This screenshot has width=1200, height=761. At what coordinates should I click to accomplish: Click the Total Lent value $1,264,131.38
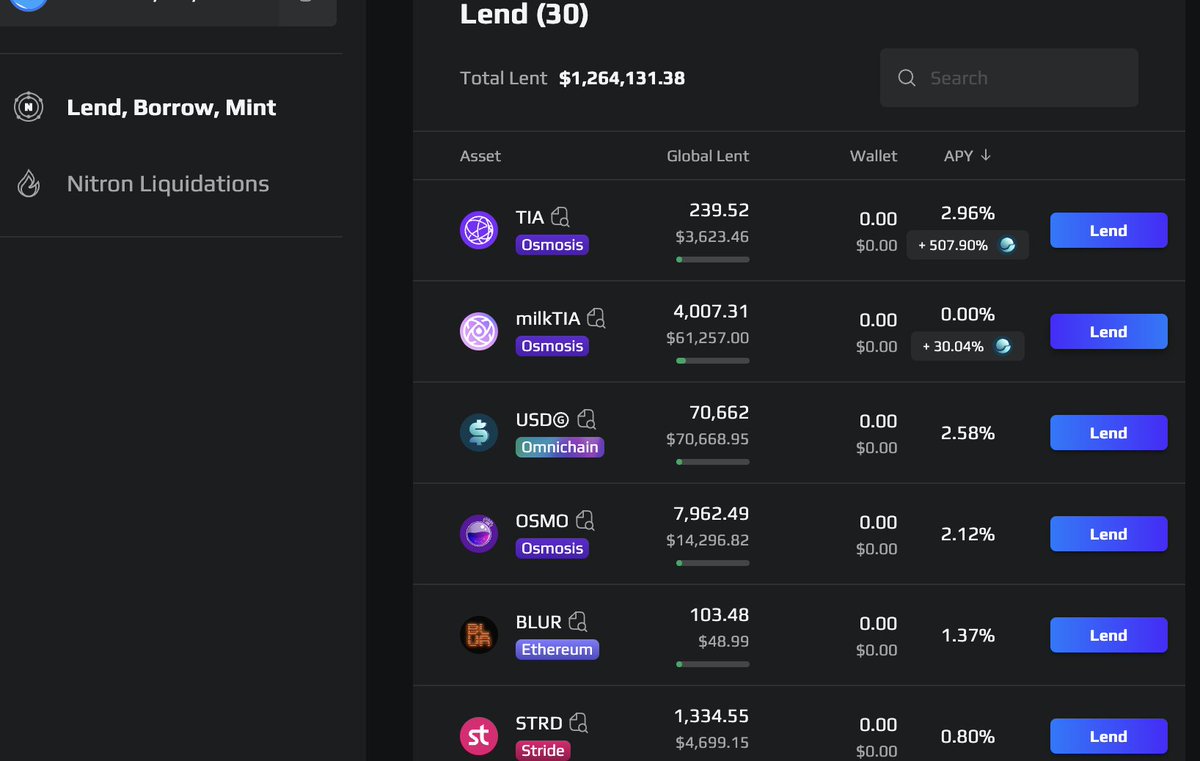pyautogui.click(x=622, y=78)
